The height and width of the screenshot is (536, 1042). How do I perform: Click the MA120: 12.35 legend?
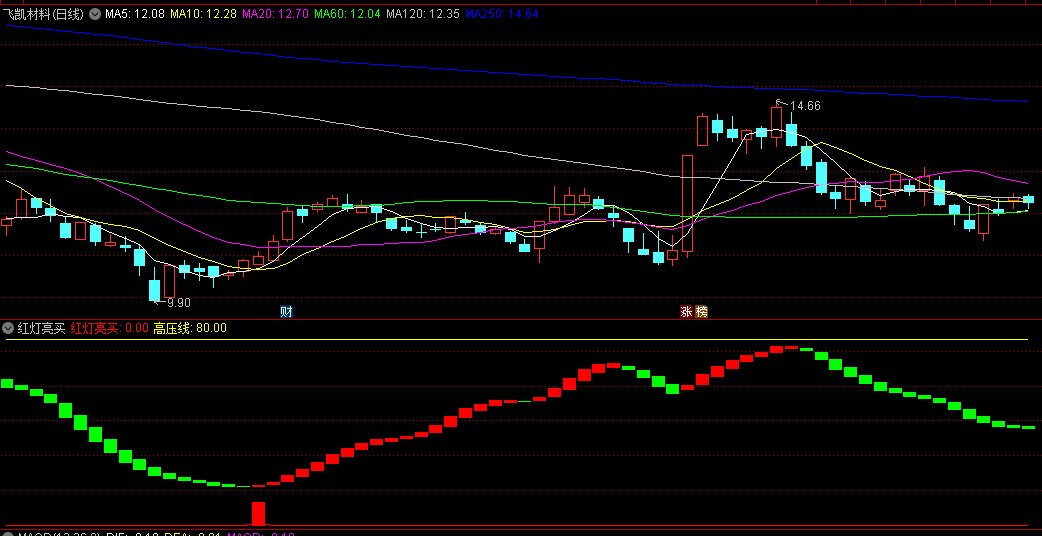click(x=423, y=13)
